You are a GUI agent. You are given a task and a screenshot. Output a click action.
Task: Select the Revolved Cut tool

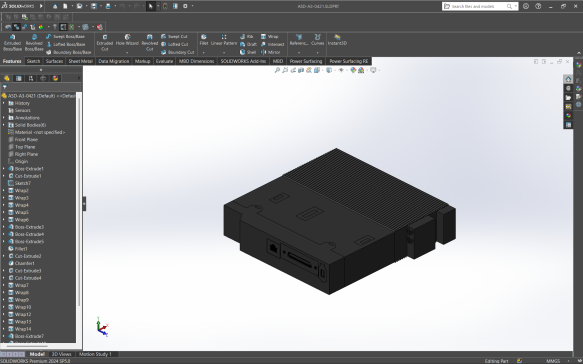(x=149, y=43)
